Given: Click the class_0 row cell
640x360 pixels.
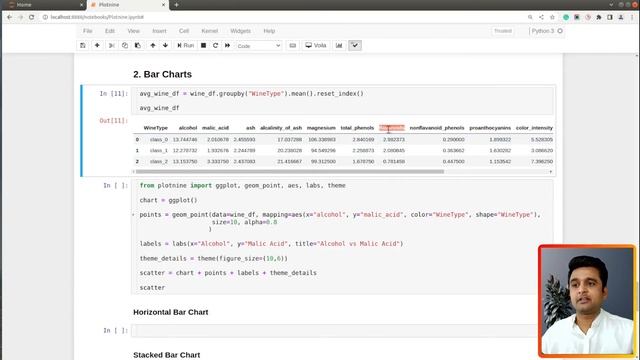Looking at the screenshot, I should coord(159,140).
